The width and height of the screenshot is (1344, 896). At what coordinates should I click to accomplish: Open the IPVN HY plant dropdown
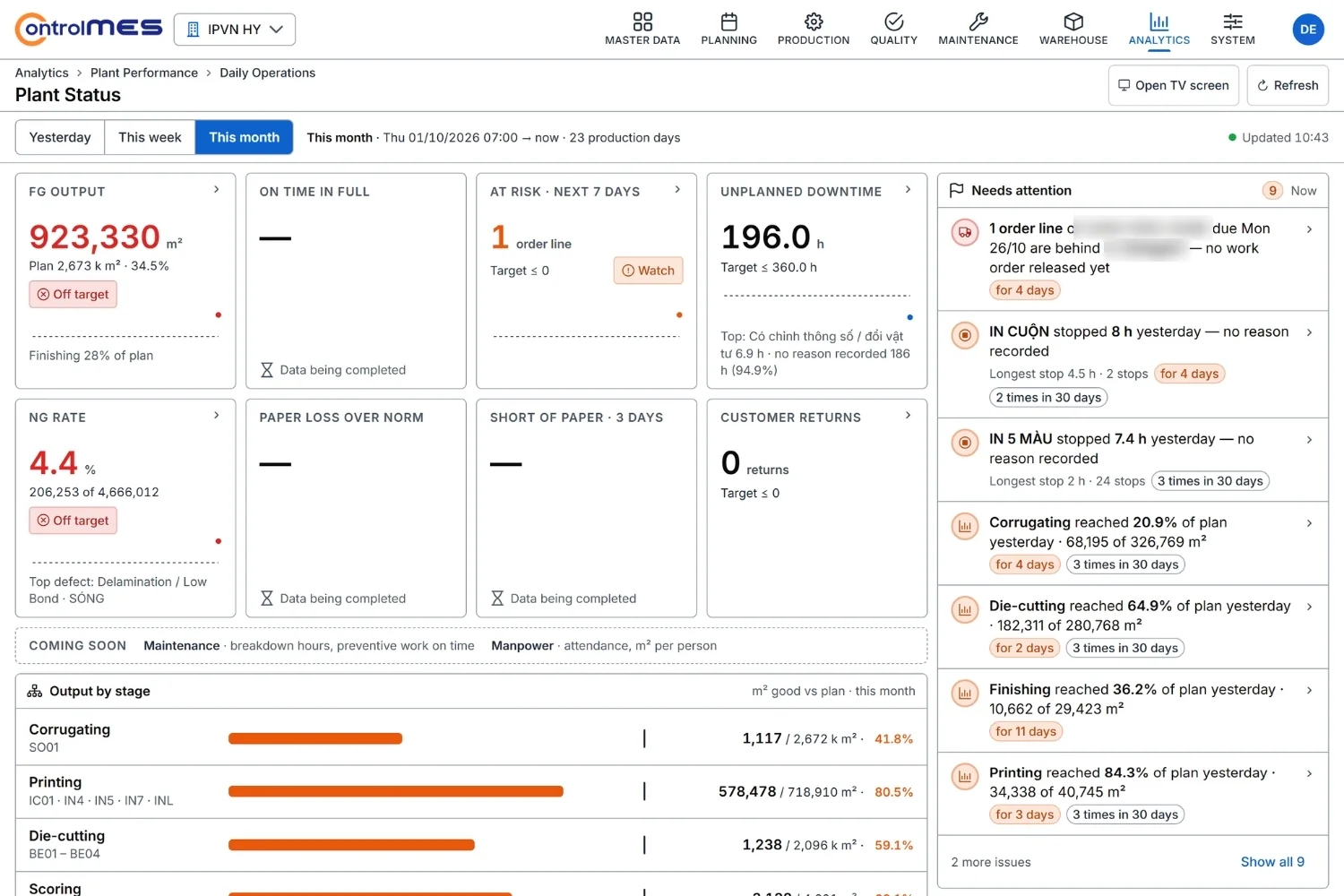click(x=235, y=30)
